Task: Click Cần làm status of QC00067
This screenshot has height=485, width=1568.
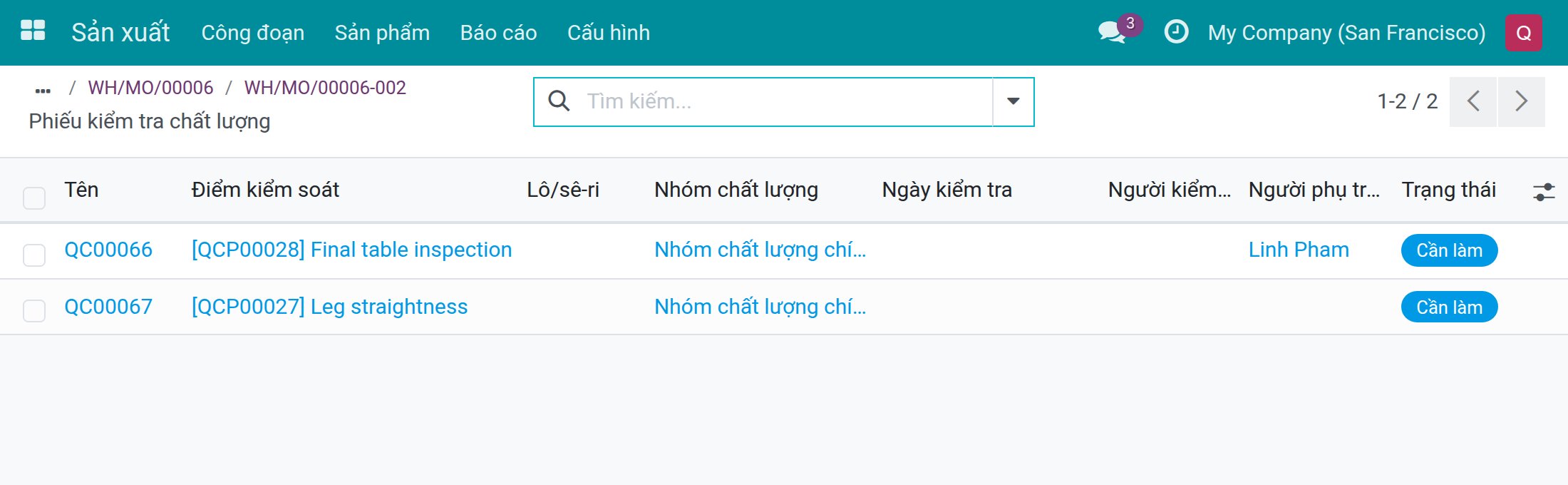Action: pyautogui.click(x=1449, y=307)
